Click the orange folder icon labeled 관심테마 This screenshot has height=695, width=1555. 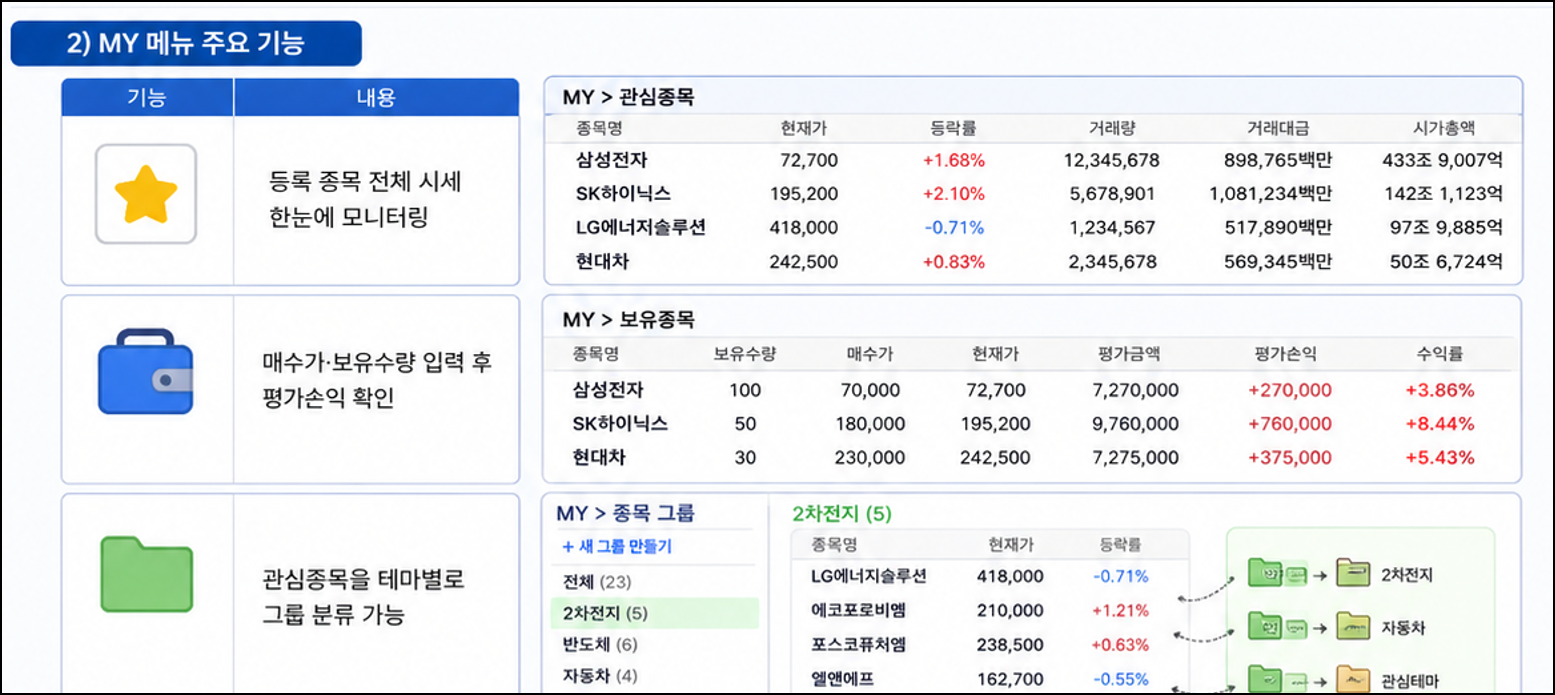(x=1355, y=680)
